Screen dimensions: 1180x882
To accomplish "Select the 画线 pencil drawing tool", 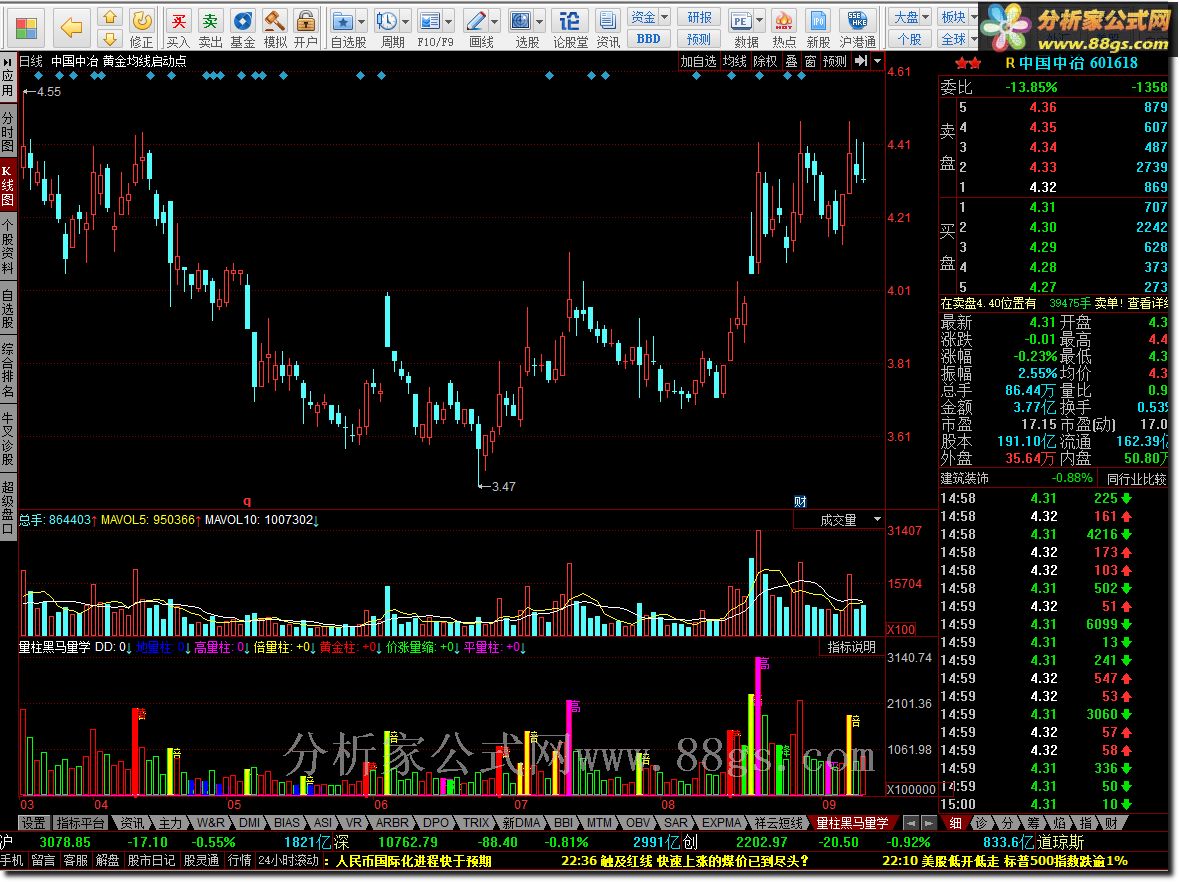I will click(476, 21).
